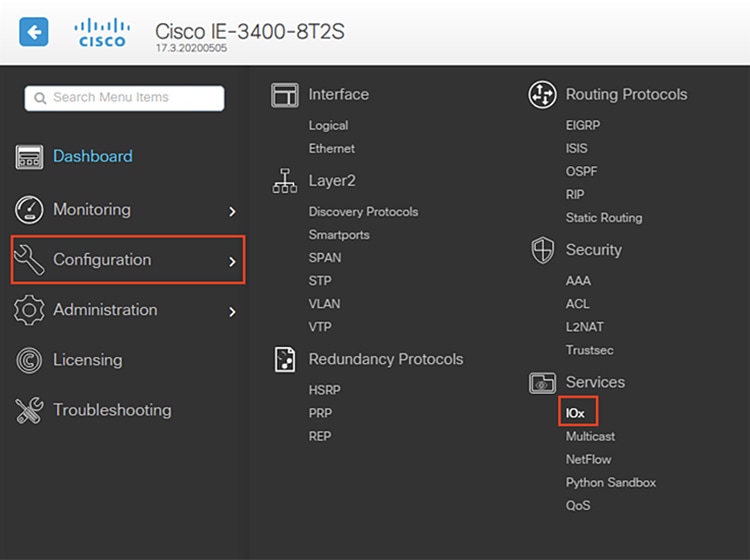Open the NetFlow services link
This screenshot has width=750, height=560.
coord(588,460)
